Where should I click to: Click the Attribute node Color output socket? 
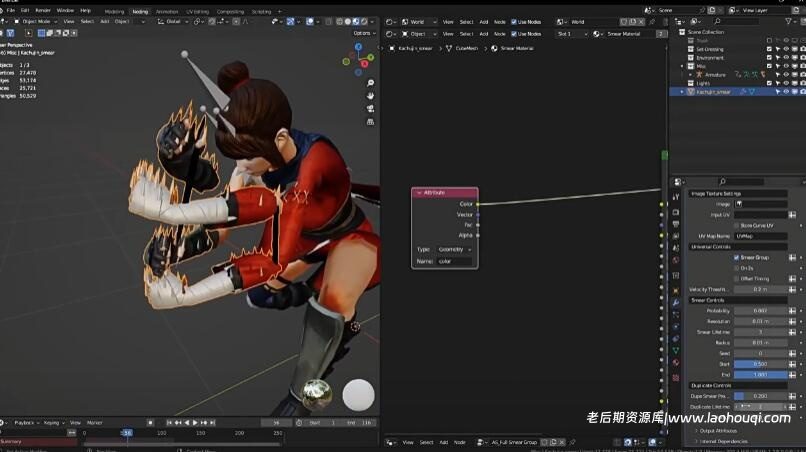pyautogui.click(x=478, y=204)
